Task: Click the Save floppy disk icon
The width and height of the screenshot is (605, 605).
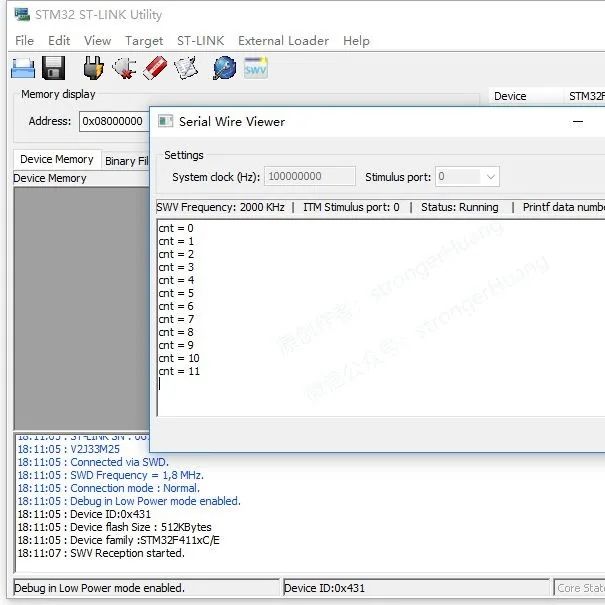Action: pos(53,68)
